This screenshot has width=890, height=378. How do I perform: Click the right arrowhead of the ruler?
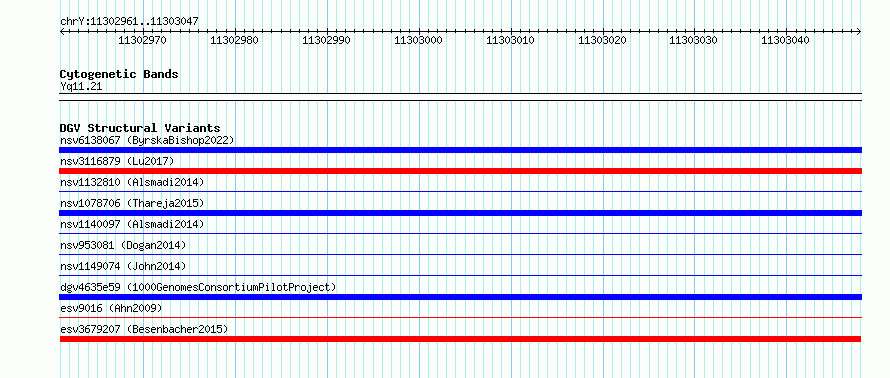(x=859, y=31)
